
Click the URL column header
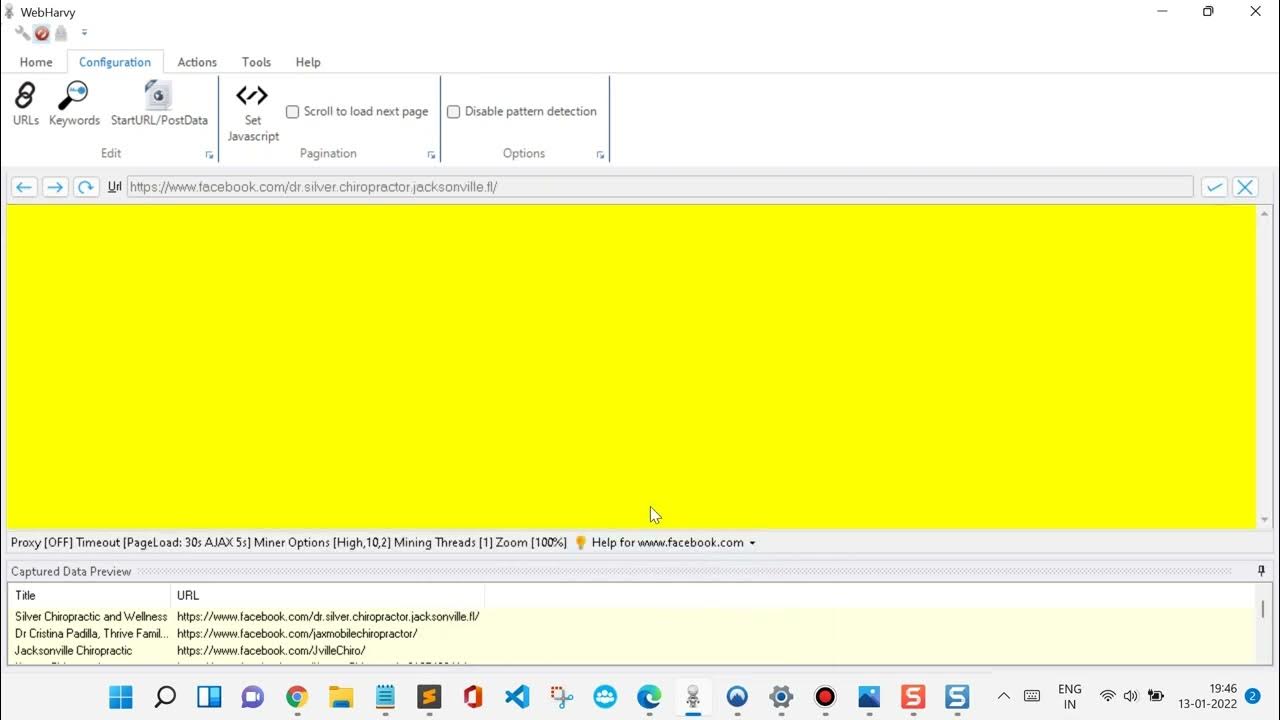328,595
